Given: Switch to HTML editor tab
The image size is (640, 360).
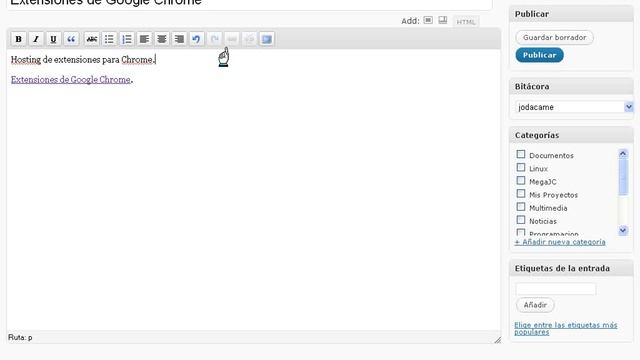Looking at the screenshot, I should [466, 22].
